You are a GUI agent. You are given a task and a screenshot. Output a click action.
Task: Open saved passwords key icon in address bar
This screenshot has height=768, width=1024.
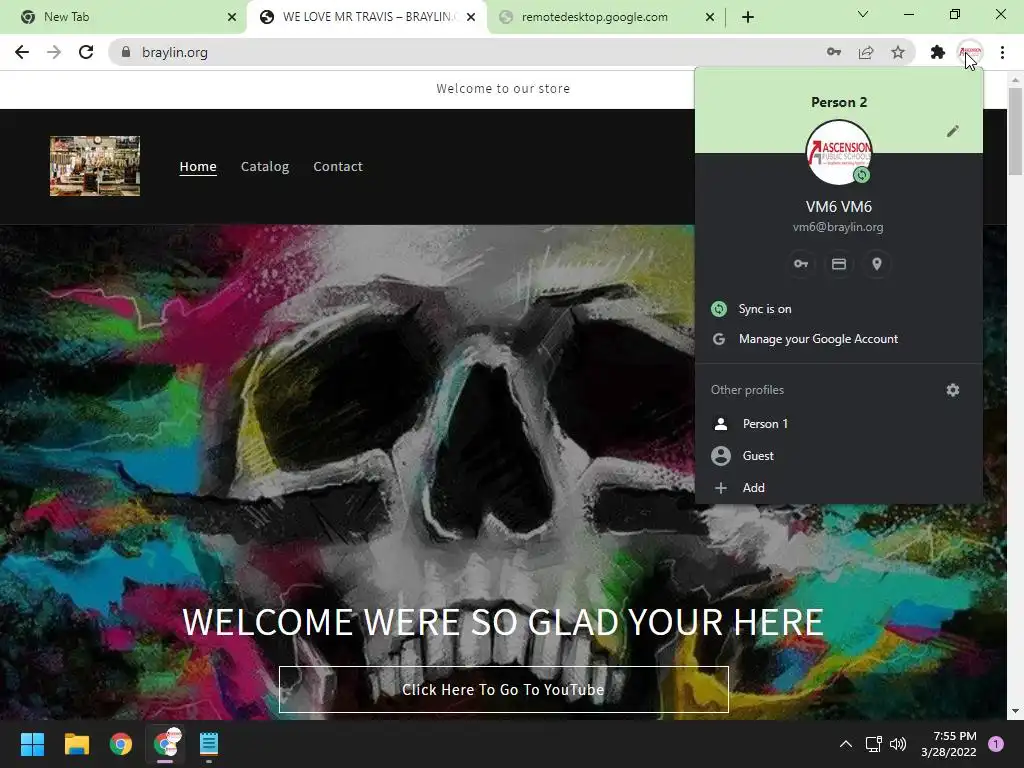click(833, 52)
